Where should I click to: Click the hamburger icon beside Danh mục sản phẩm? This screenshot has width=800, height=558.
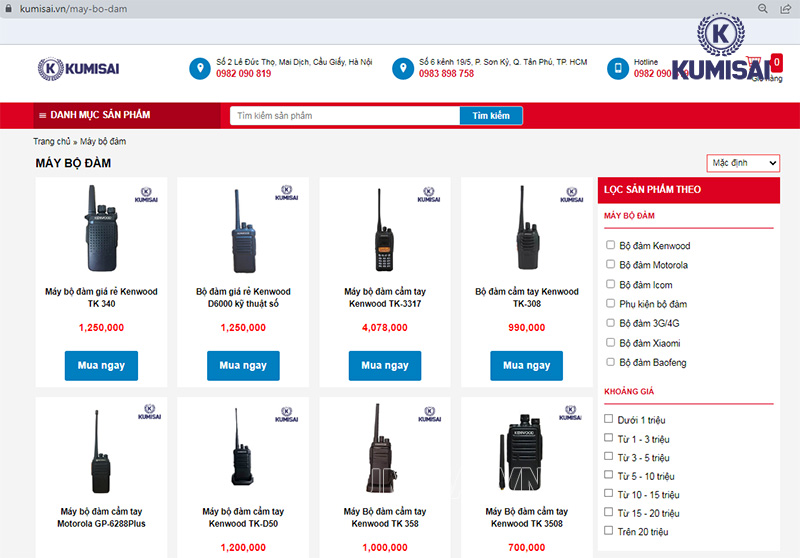pyautogui.click(x=42, y=115)
